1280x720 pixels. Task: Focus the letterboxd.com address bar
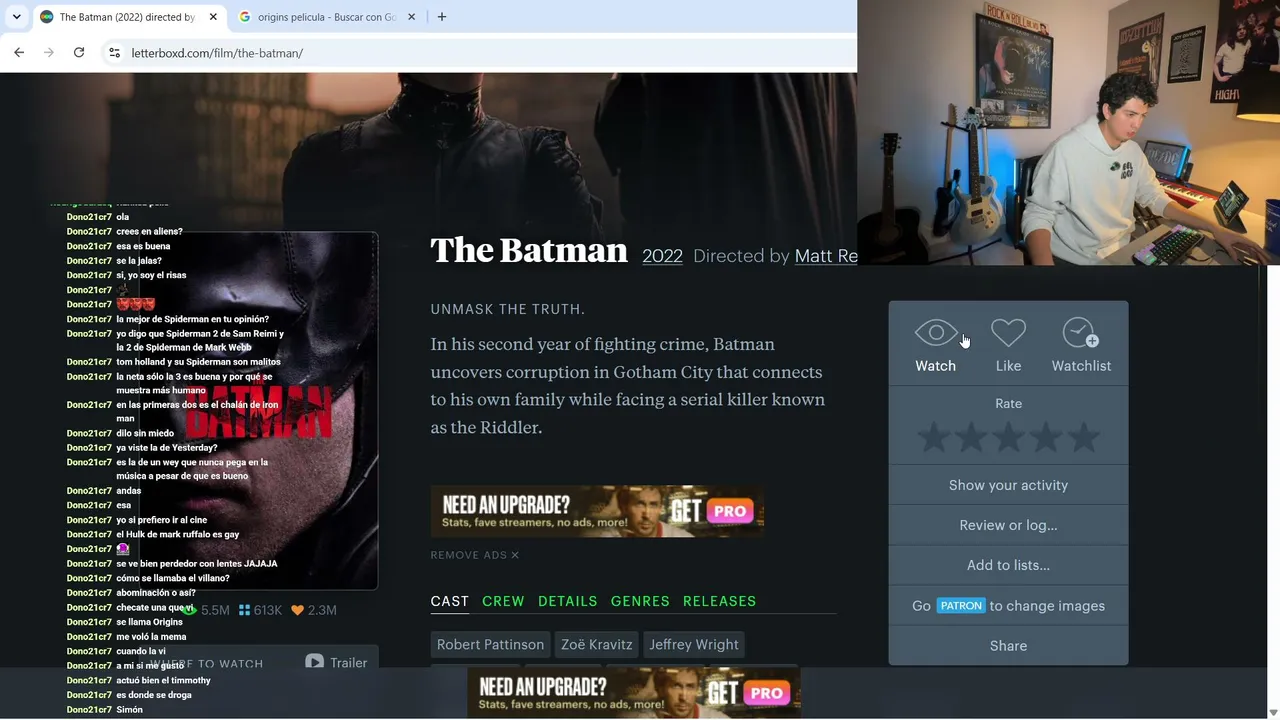coord(480,53)
